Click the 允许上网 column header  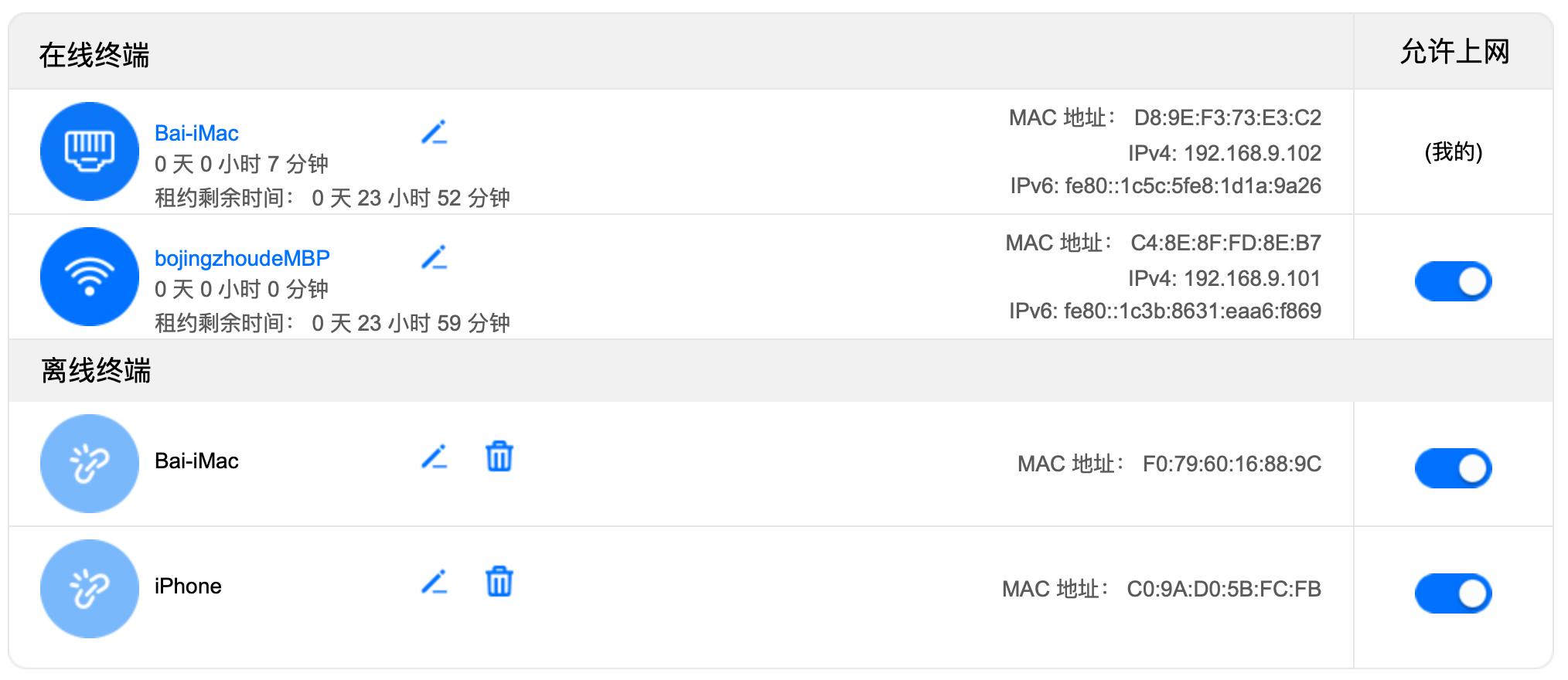1454,52
